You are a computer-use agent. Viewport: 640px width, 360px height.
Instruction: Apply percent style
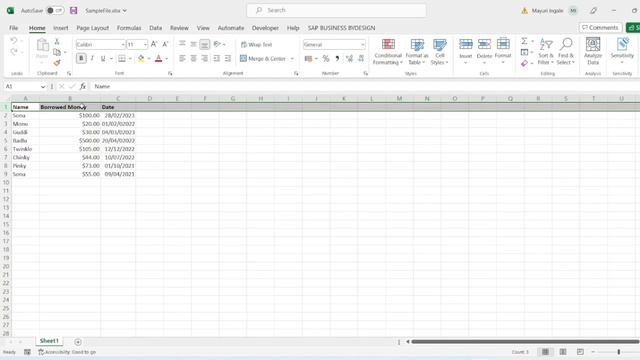326,59
